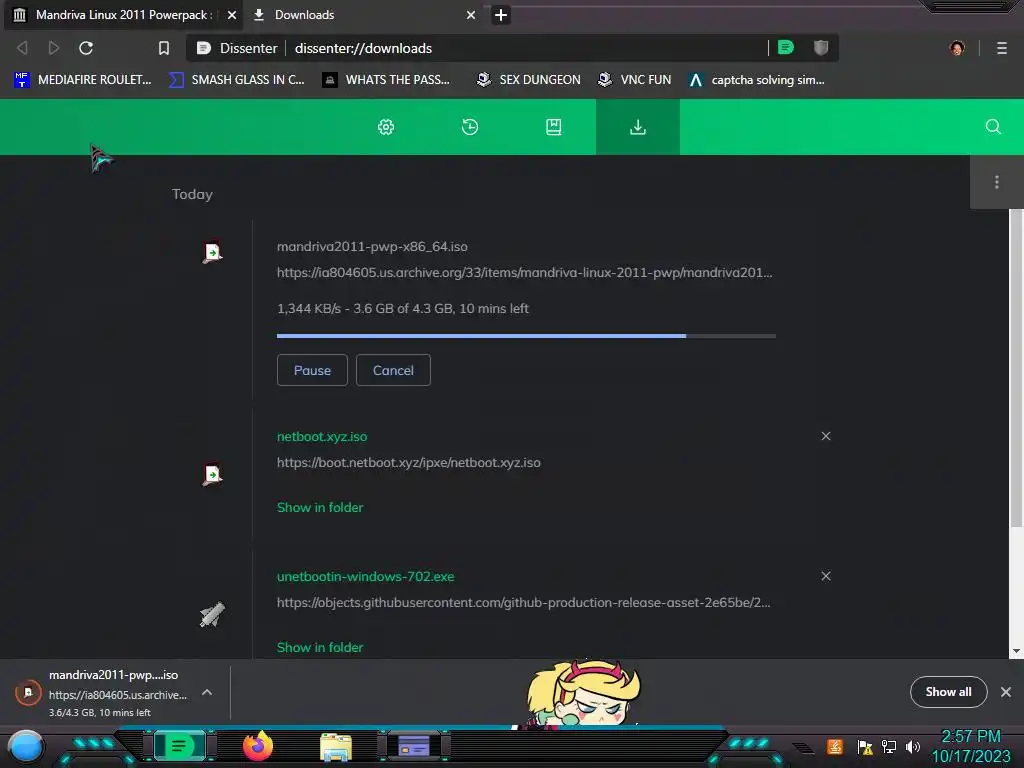Reload the current page
This screenshot has height=768, width=1024.
86,48
